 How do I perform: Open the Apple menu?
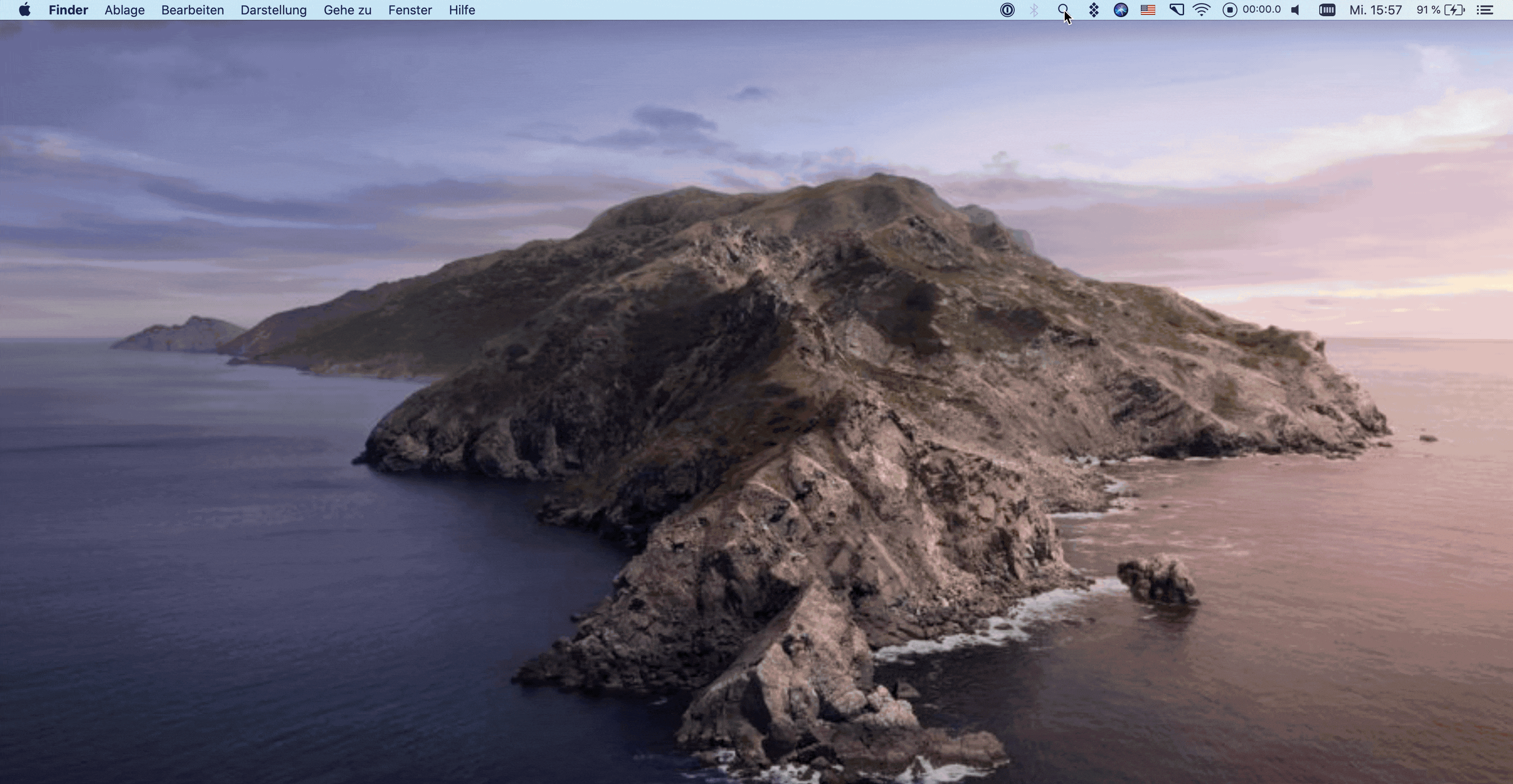pos(25,10)
